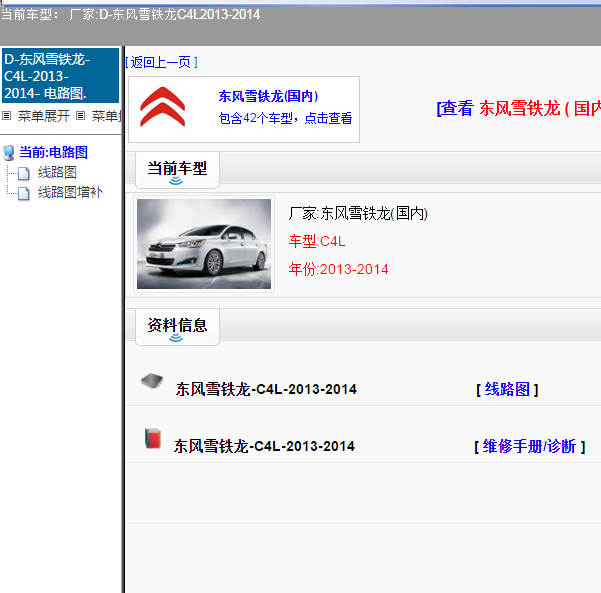601x593 pixels.
Task: Click the 年份:2013-2014 text
Action: click(x=338, y=269)
